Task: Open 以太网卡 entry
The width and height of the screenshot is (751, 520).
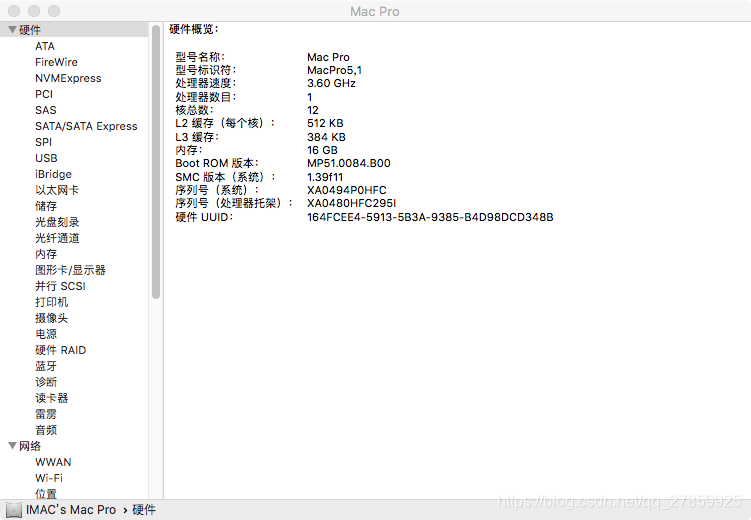Action: coord(57,190)
